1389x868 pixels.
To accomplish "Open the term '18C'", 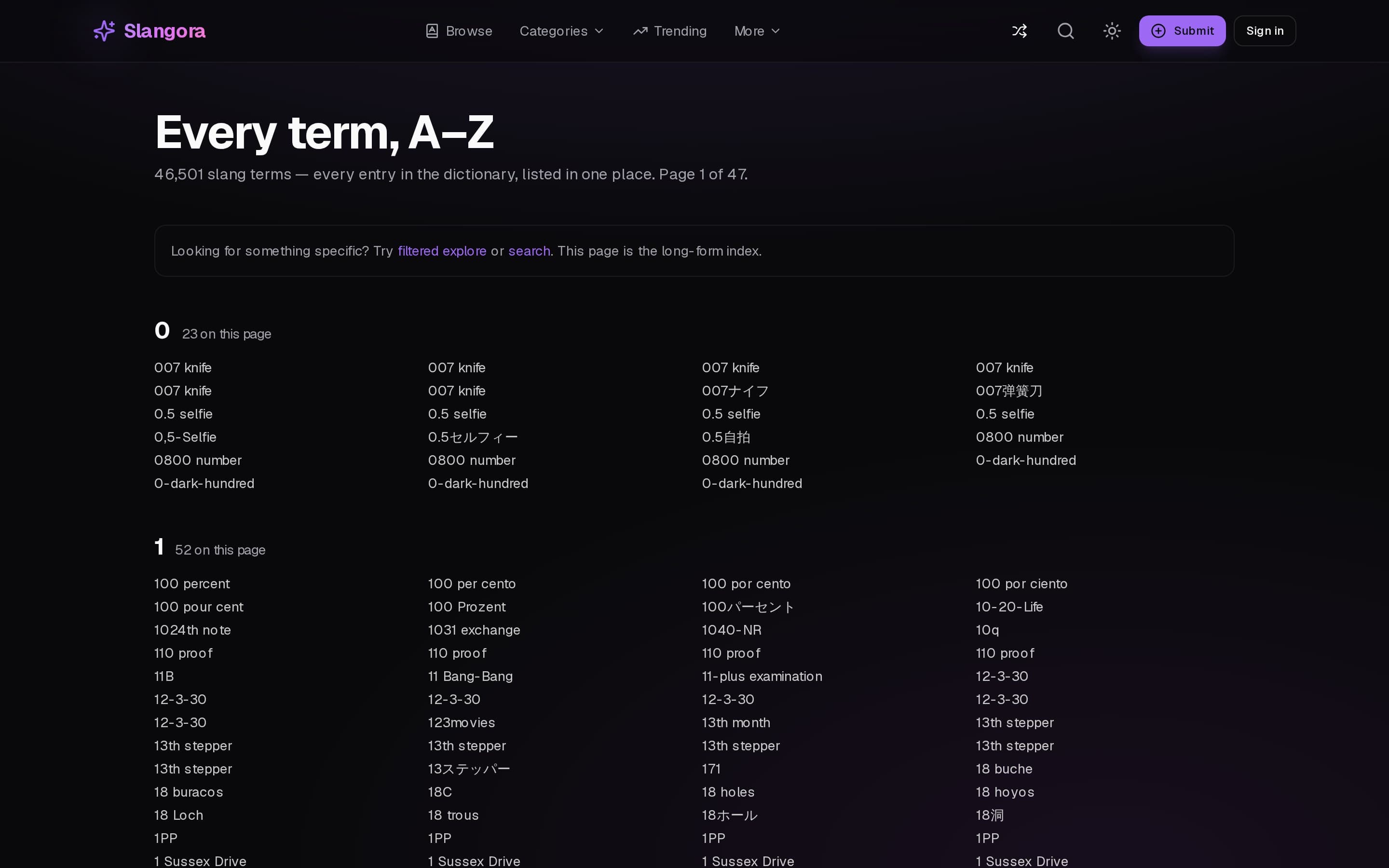I will coord(440,792).
